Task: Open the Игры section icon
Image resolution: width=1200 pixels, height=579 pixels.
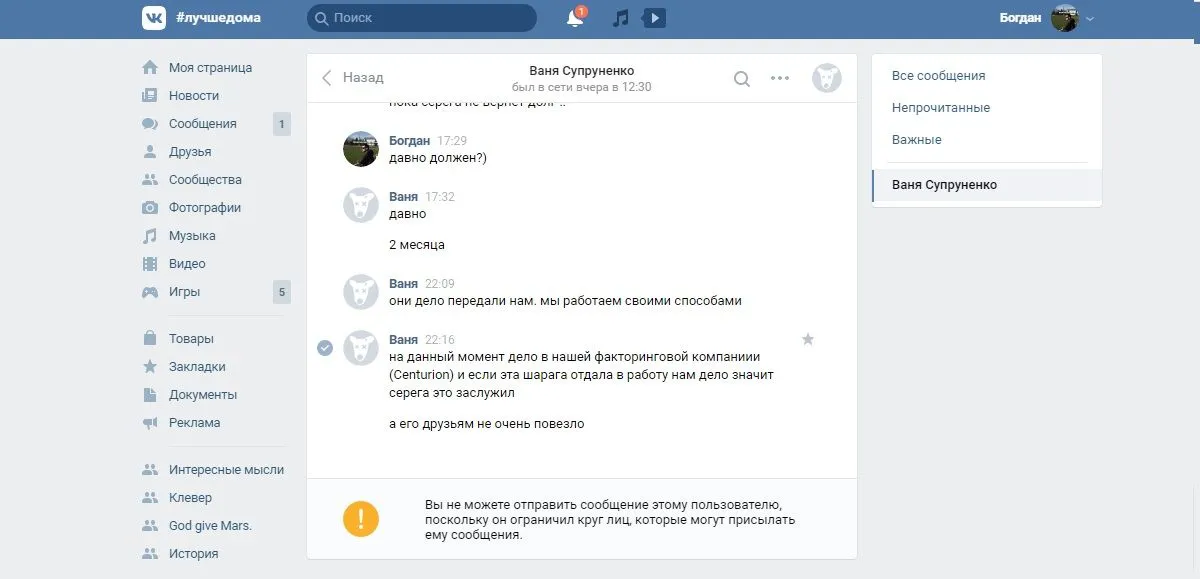Action: [x=150, y=292]
